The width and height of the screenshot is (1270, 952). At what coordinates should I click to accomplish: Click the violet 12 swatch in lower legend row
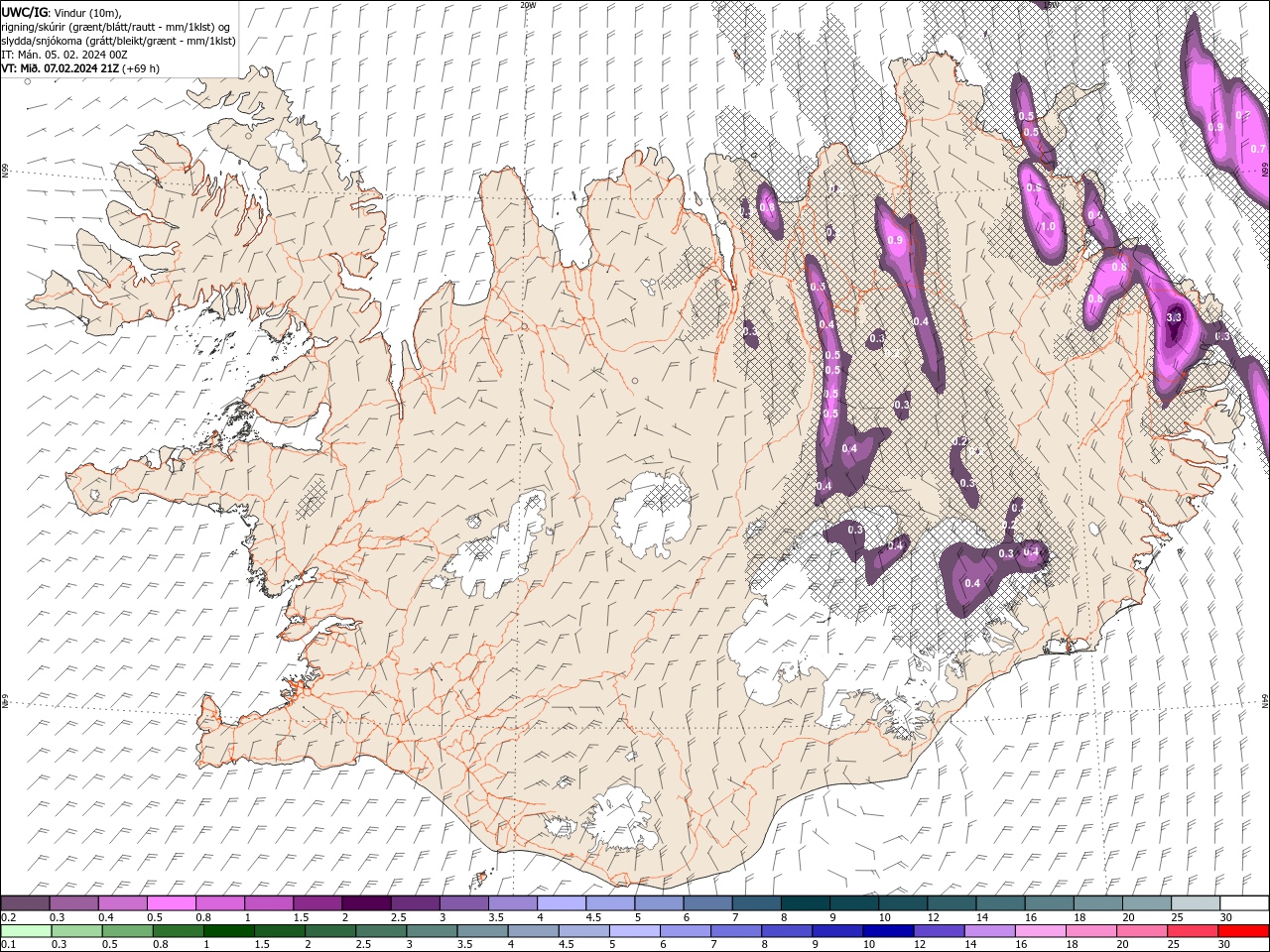coord(939,931)
